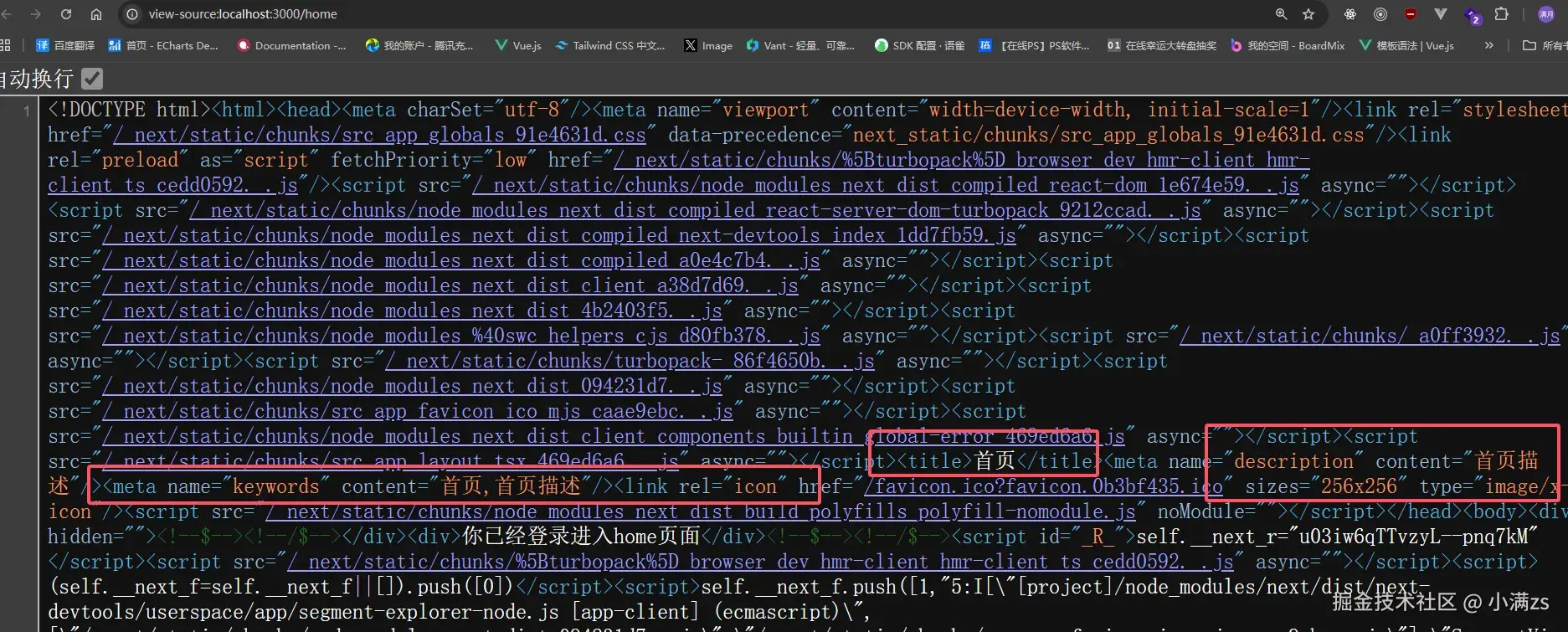Open the 首页 - ECharts bookmark
Screen dimensions: 1568x632
click(x=163, y=45)
